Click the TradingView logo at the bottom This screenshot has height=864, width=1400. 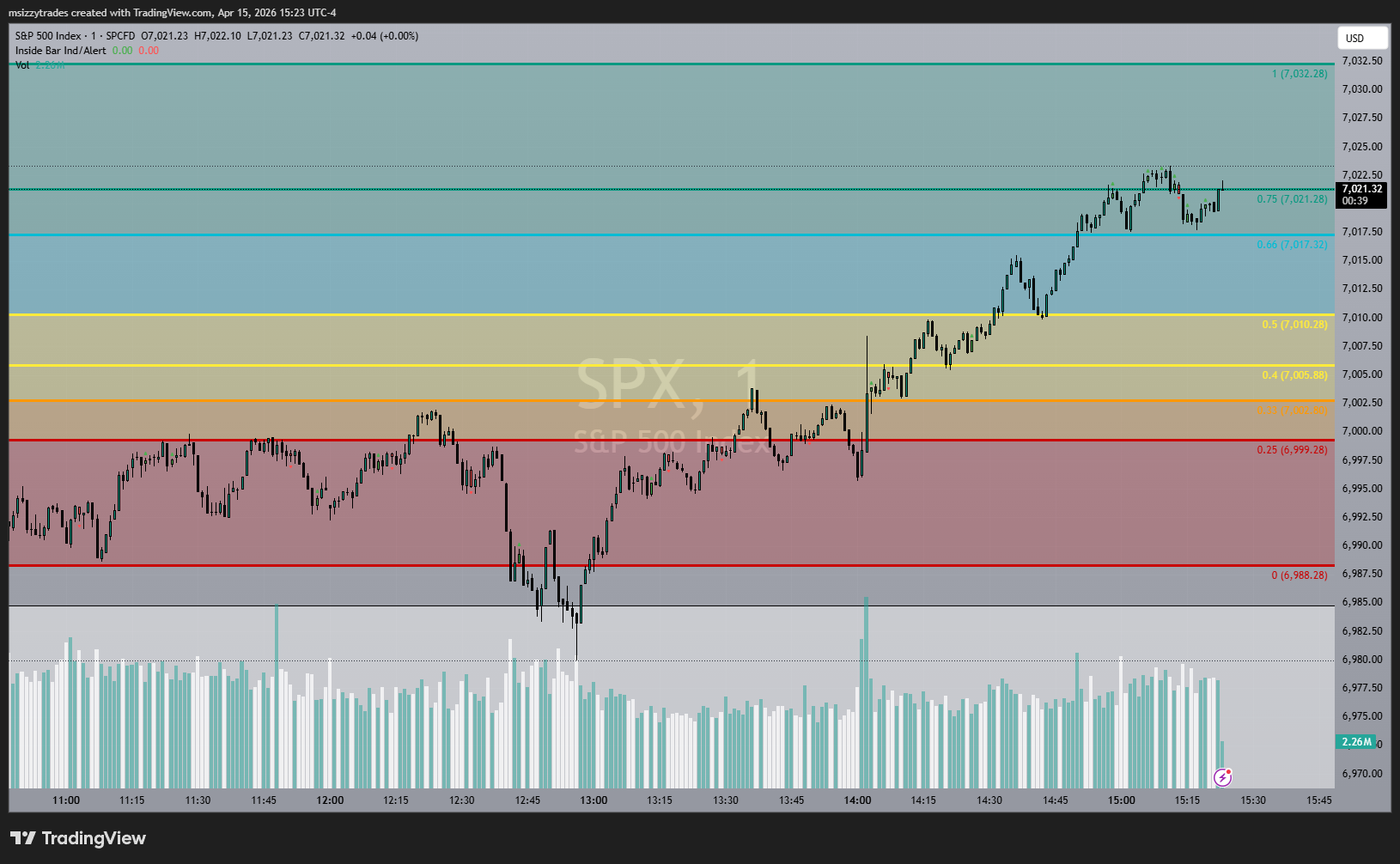pyautogui.click(x=78, y=838)
